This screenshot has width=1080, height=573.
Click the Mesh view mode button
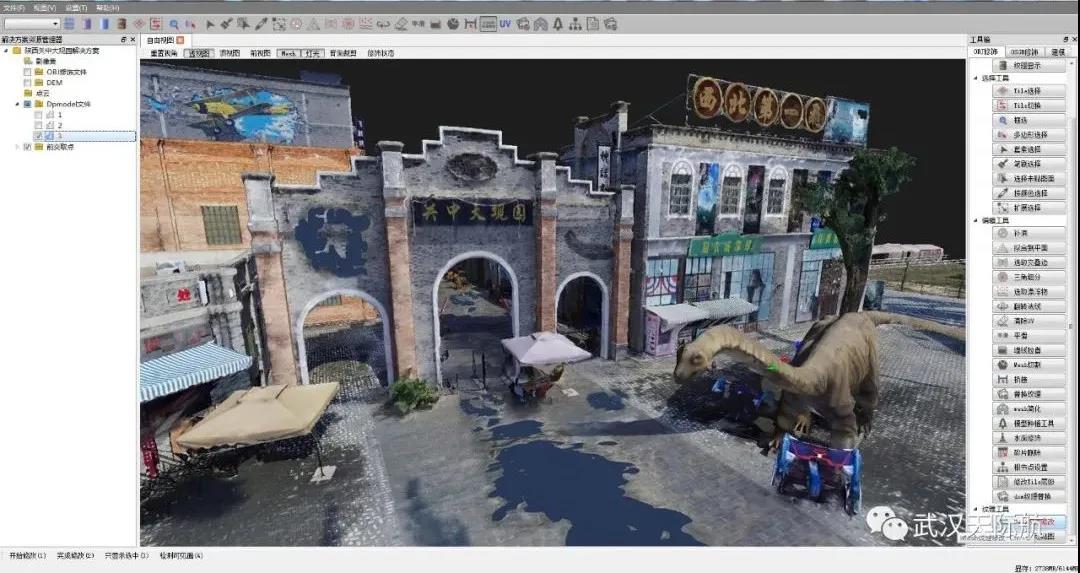(287, 53)
